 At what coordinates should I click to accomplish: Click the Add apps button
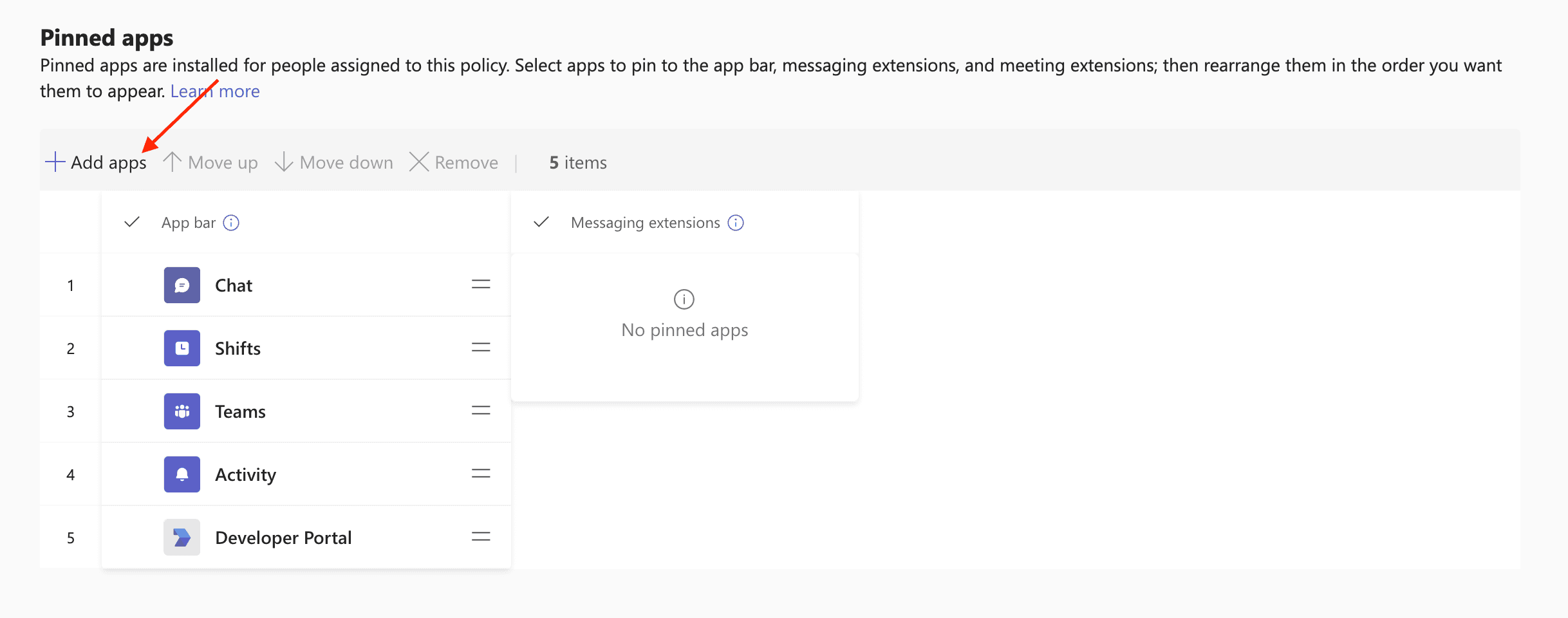96,162
